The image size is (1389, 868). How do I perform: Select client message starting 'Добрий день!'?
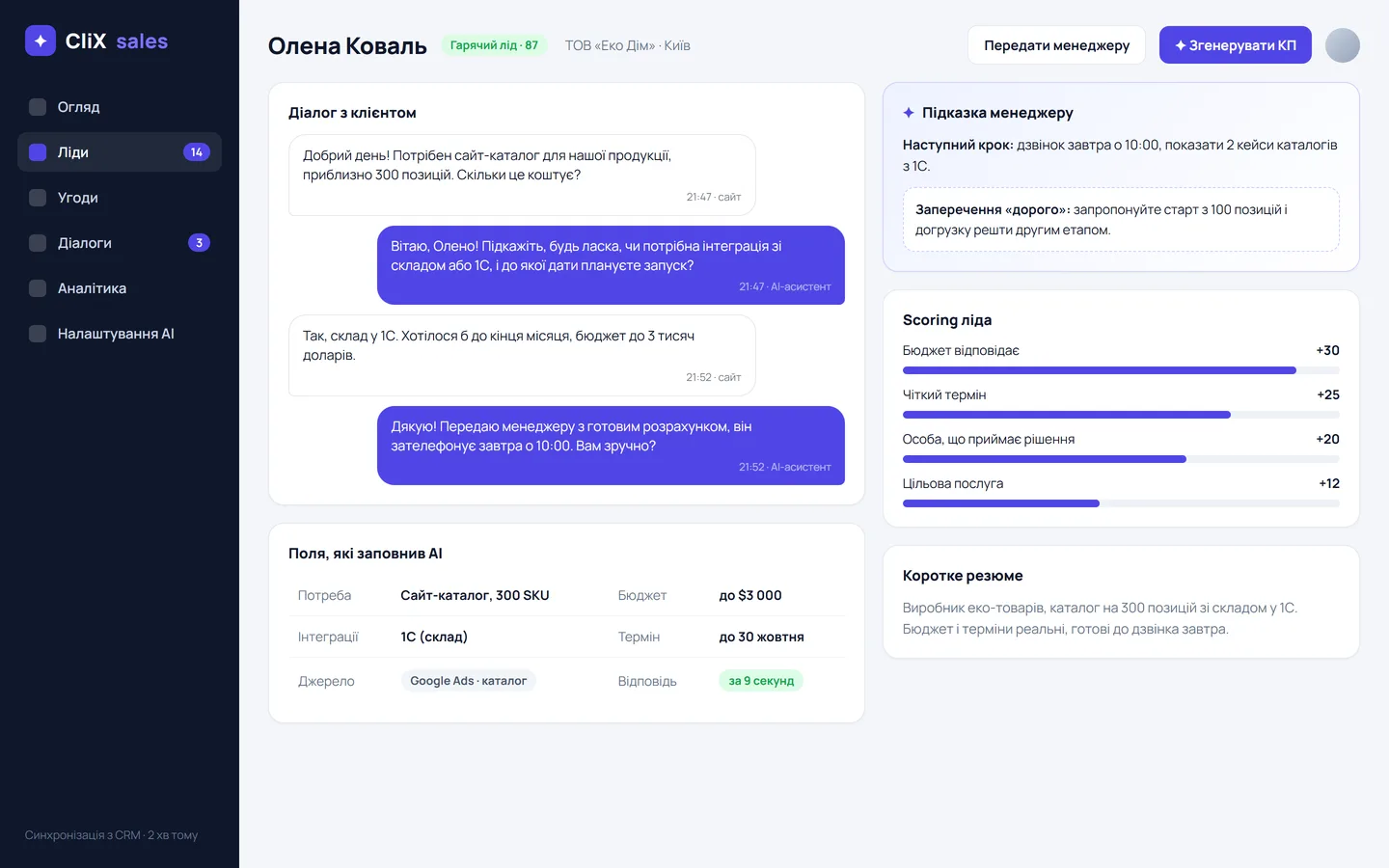coord(522,175)
